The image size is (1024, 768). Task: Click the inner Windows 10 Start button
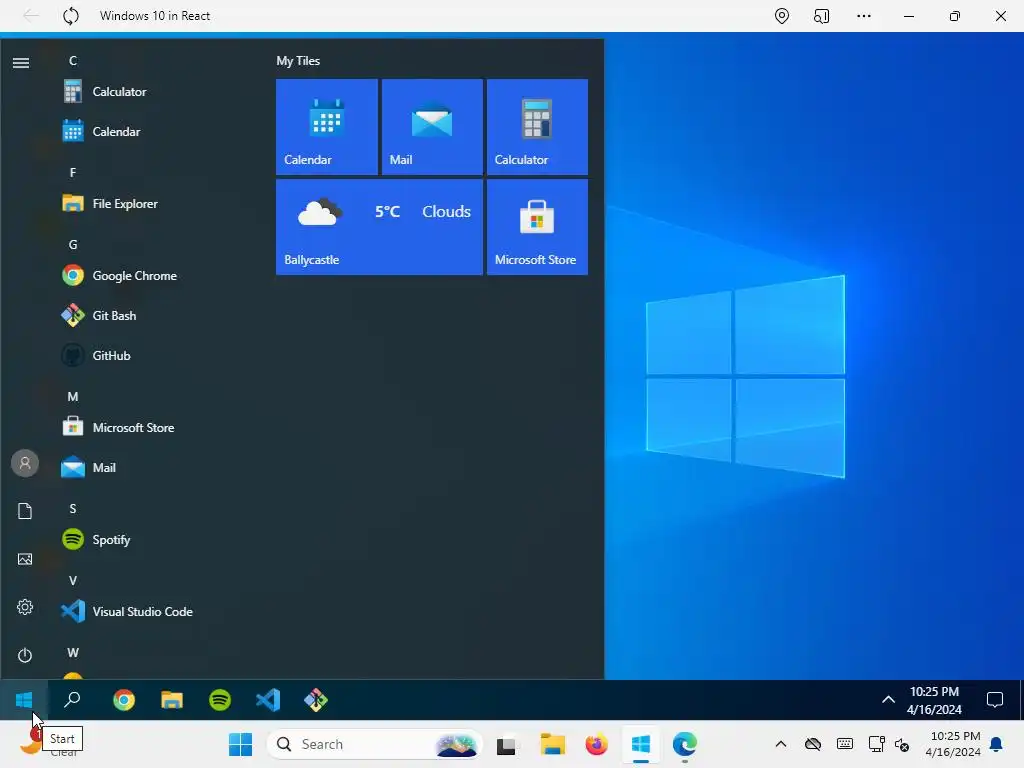[24, 700]
